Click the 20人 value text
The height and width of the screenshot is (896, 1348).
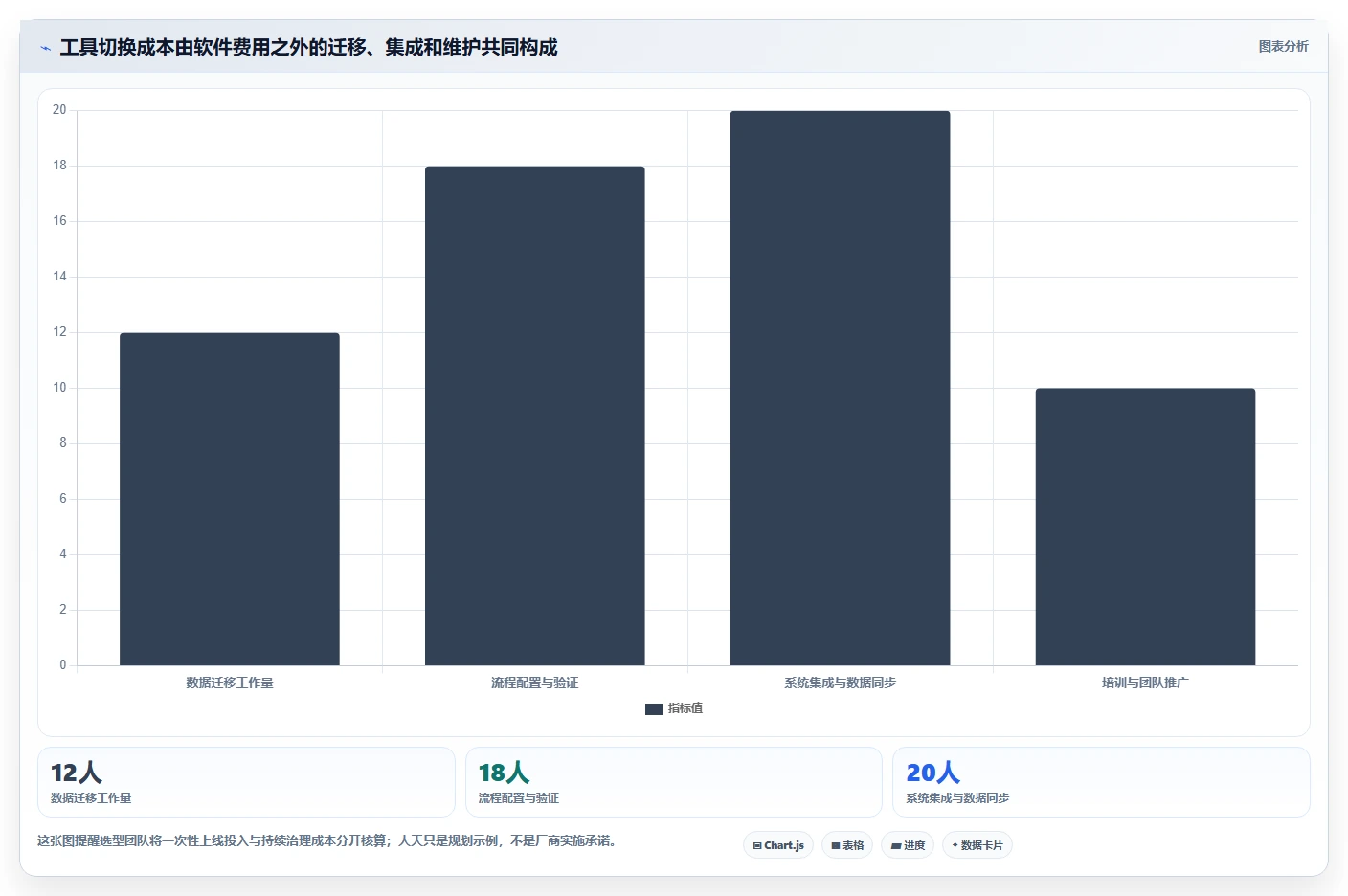932,773
